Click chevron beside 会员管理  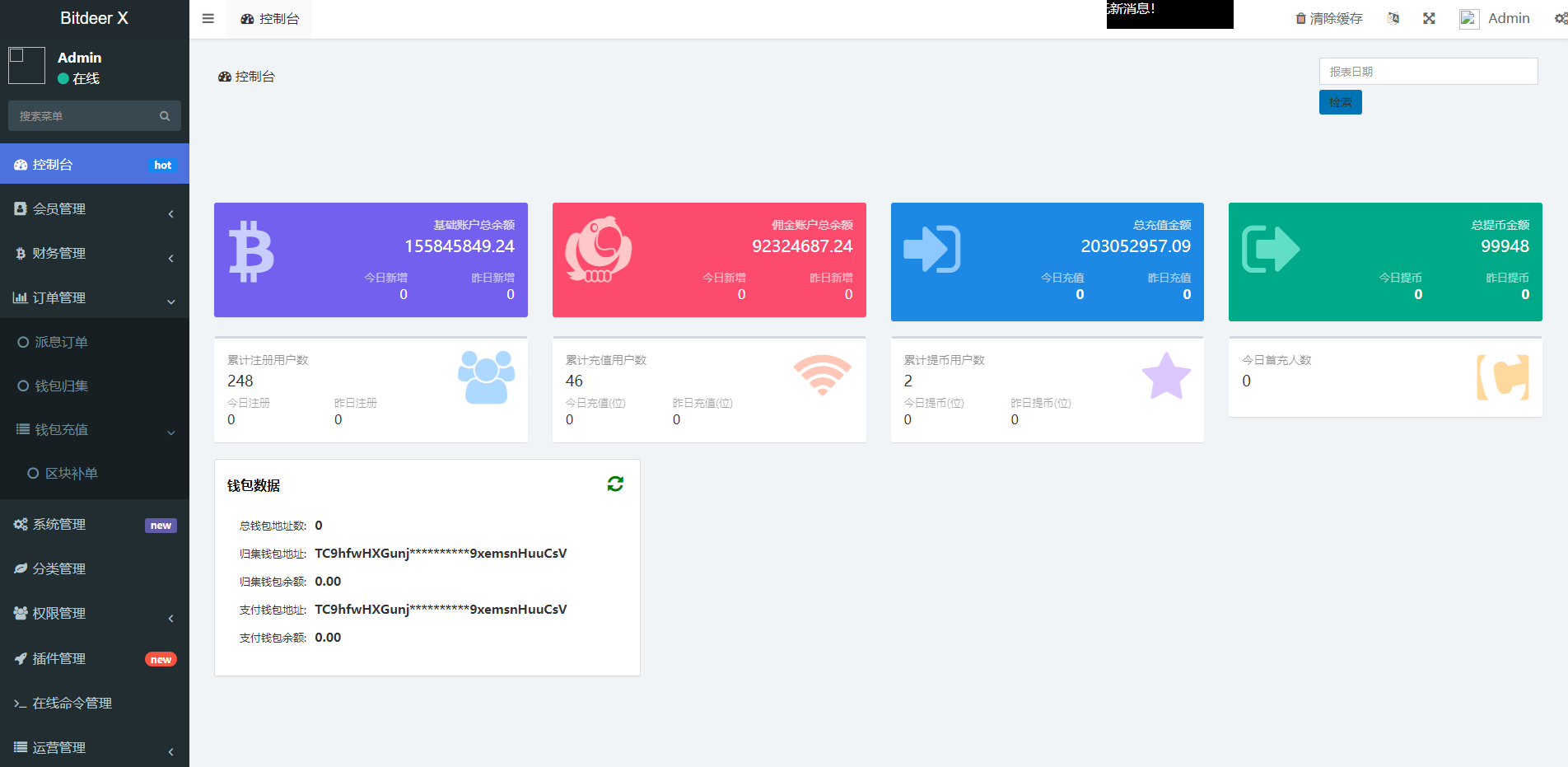pos(170,214)
